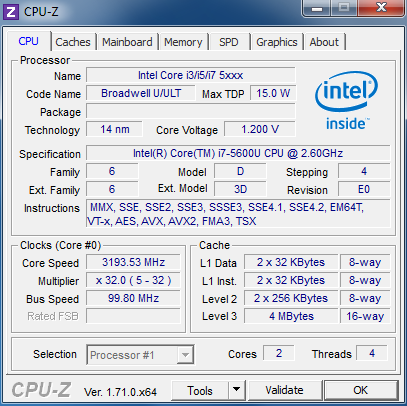Select the Memory tab
This screenshot has height=406, width=407.
[183, 42]
